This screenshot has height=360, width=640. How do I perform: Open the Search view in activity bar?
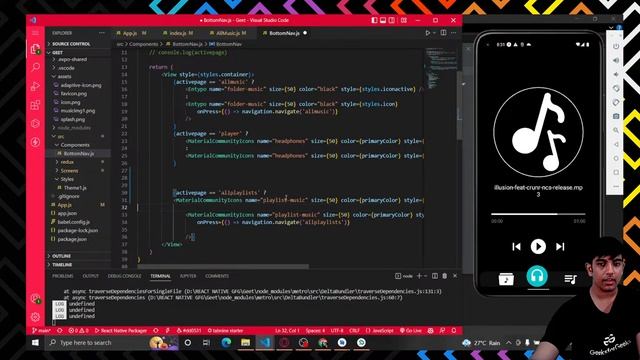point(36,67)
